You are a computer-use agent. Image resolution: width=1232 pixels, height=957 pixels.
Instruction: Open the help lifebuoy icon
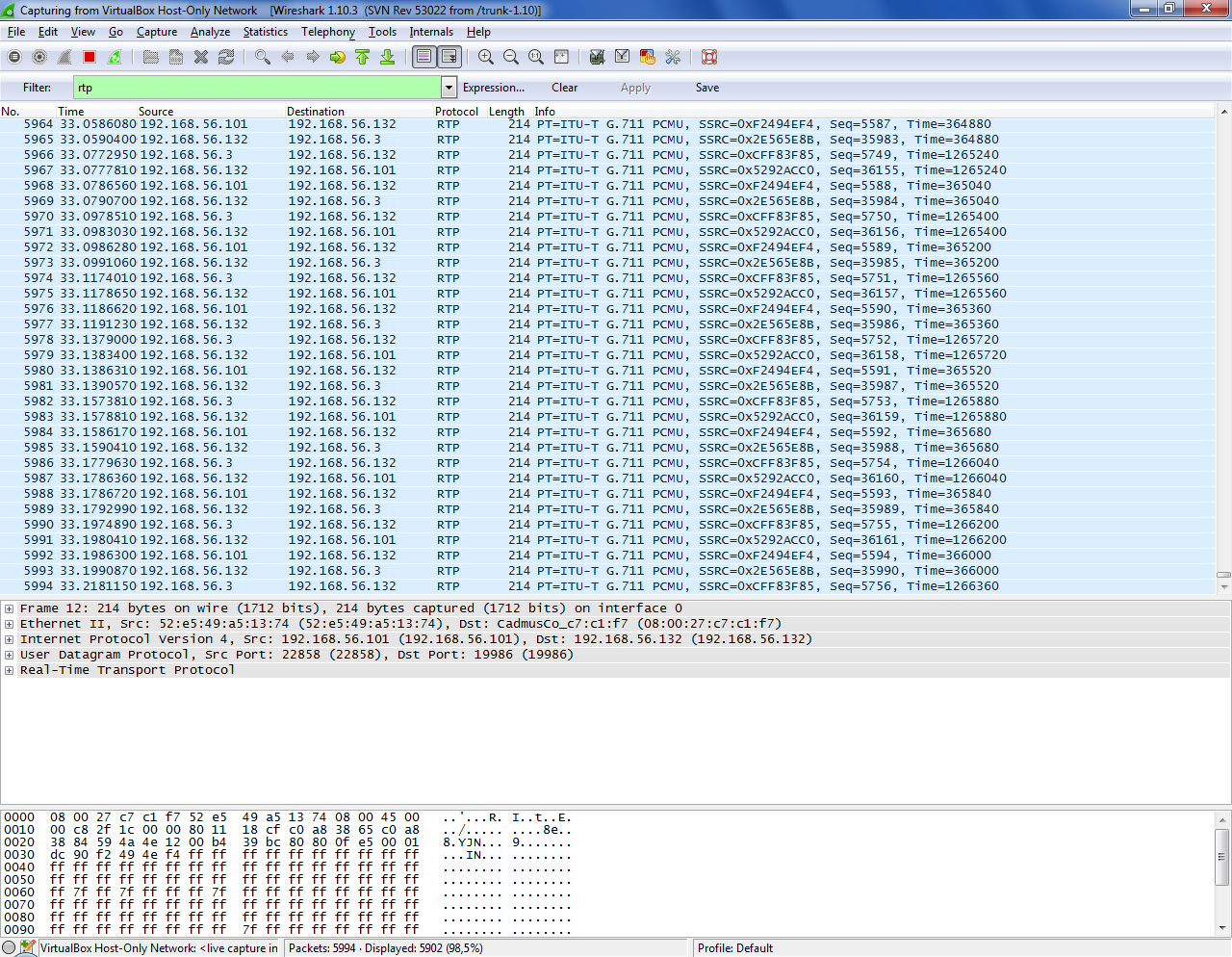(x=709, y=58)
